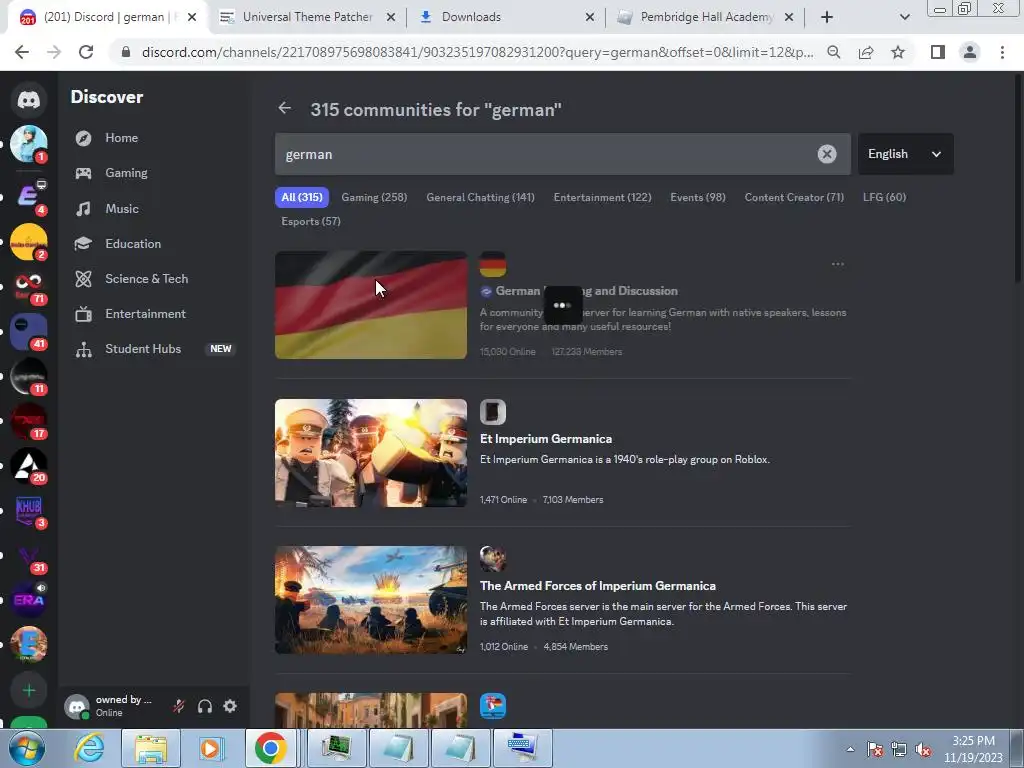Screen dimensions: 1024x768
Task: Toggle microphone mute in user panel
Action: tap(179, 706)
